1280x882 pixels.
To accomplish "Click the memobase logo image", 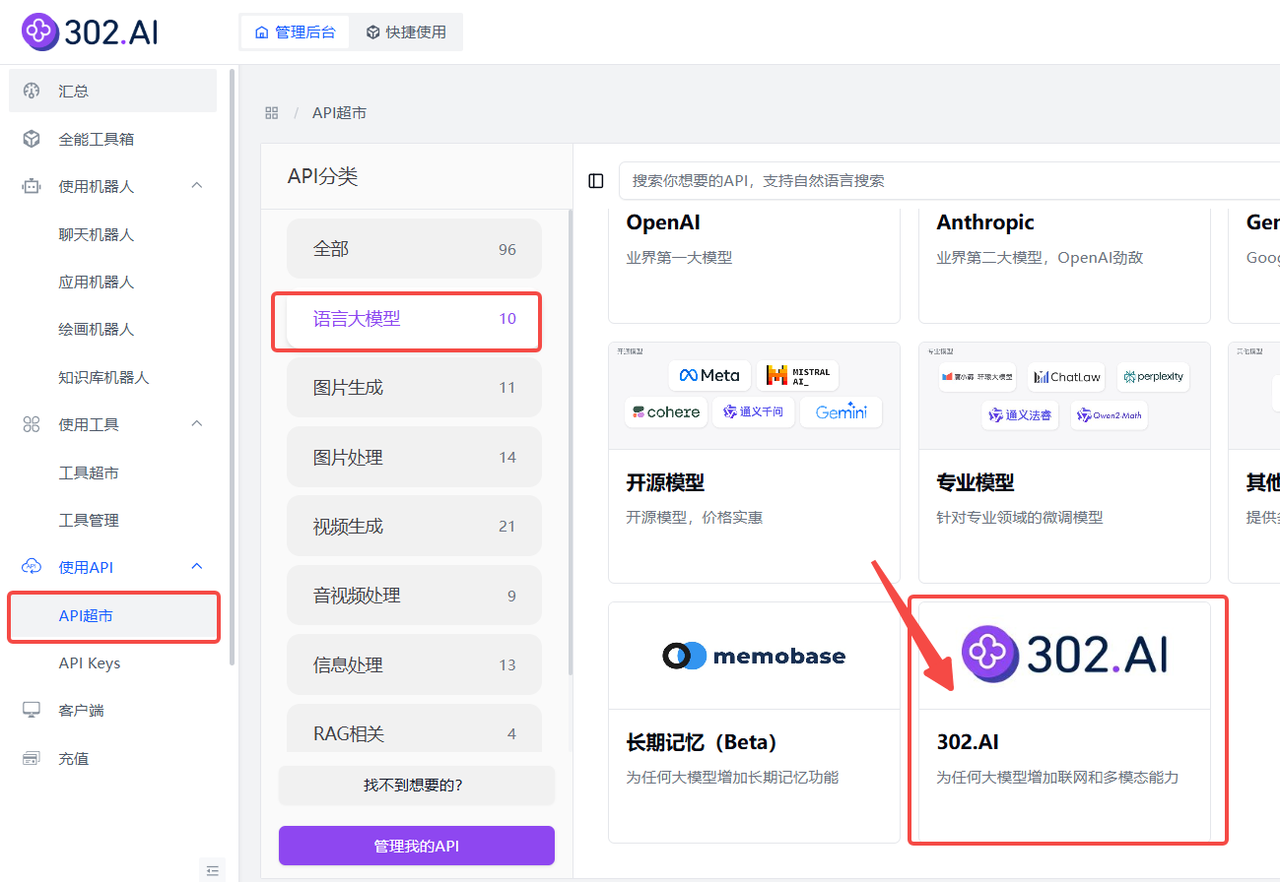I will pyautogui.click(x=754, y=656).
